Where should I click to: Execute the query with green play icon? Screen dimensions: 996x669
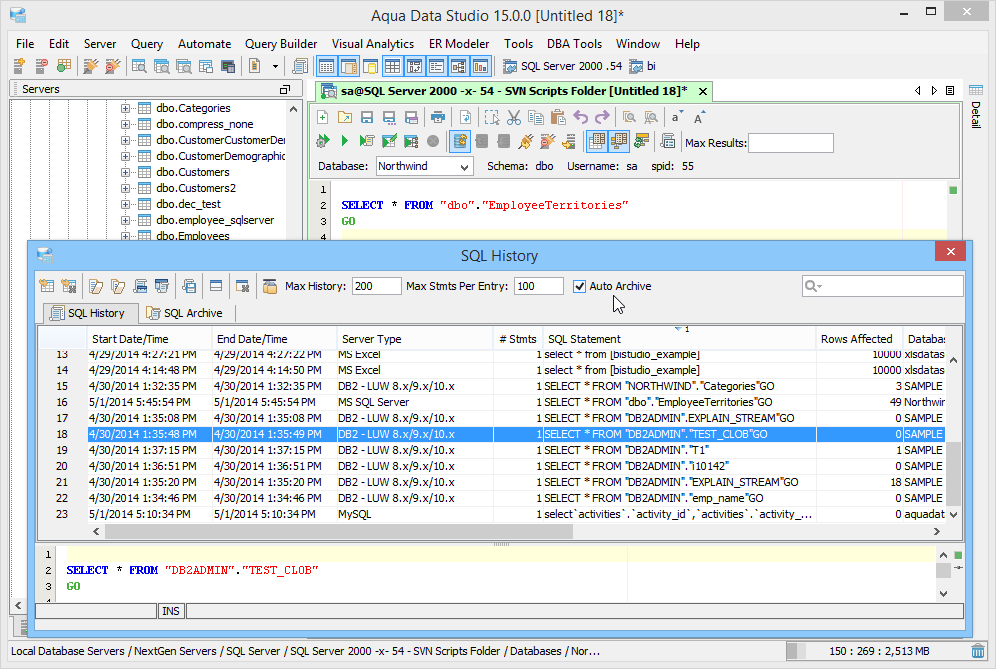(x=345, y=141)
